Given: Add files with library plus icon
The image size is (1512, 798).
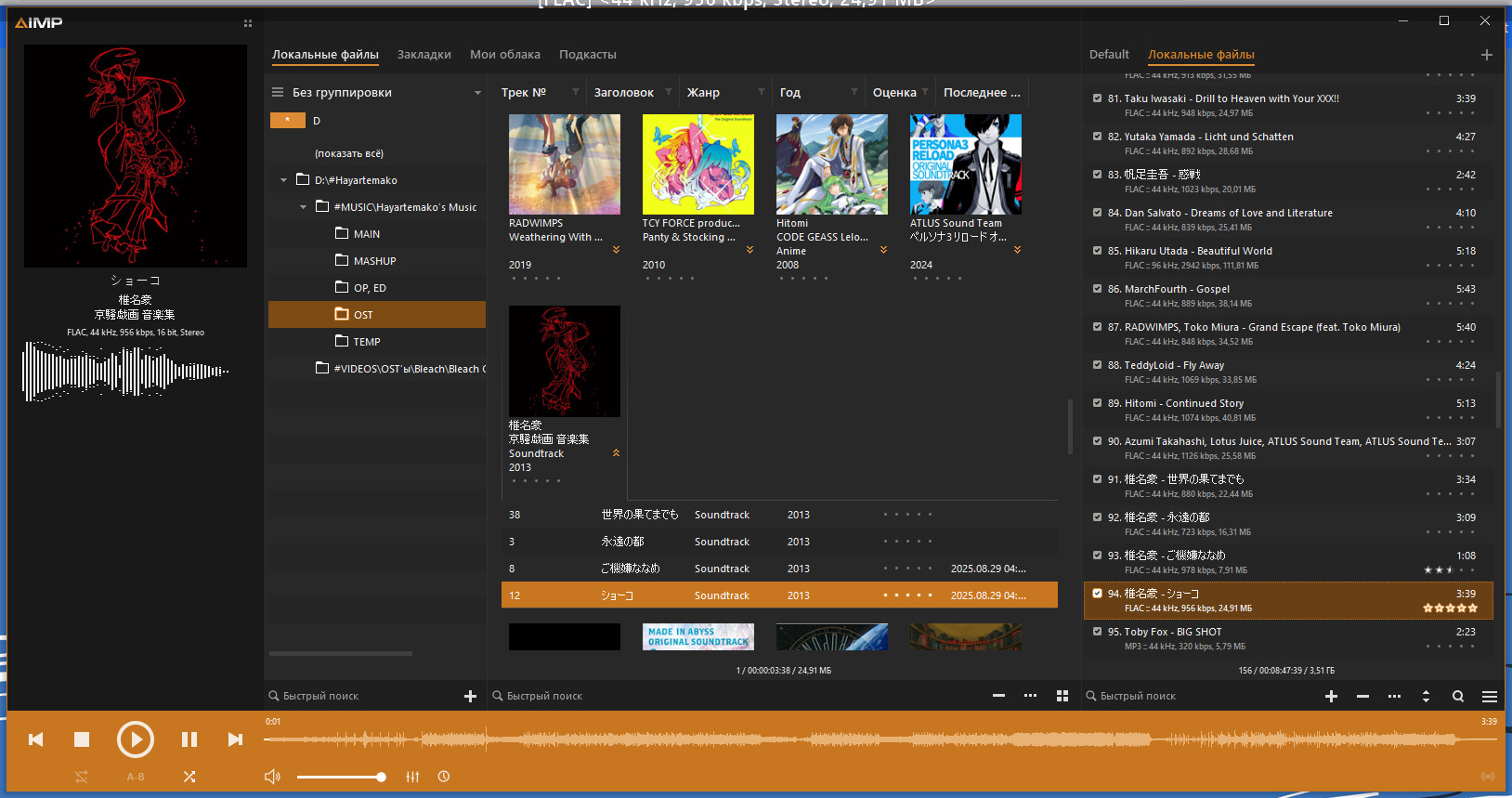Looking at the screenshot, I should 470,696.
